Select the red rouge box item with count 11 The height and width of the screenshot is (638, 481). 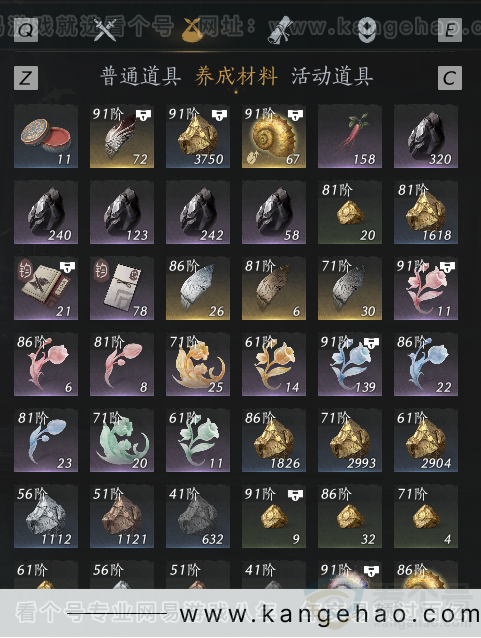coord(46,136)
